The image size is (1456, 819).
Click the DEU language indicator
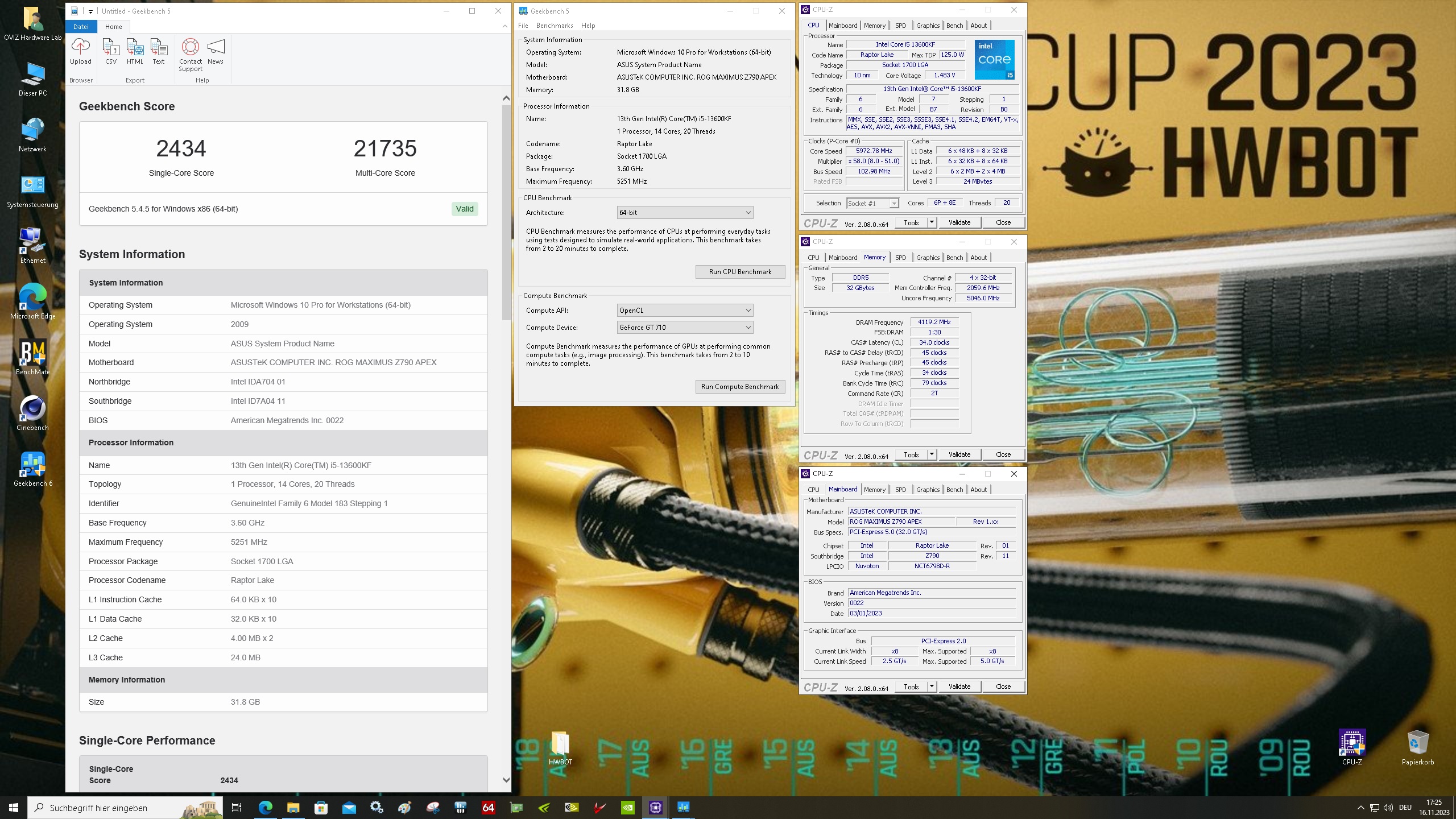1405,808
